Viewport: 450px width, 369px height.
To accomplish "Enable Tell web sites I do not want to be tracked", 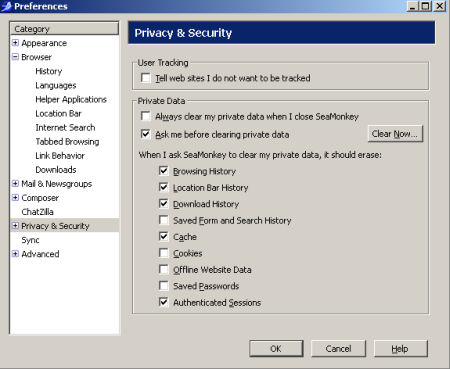I will (x=145, y=78).
